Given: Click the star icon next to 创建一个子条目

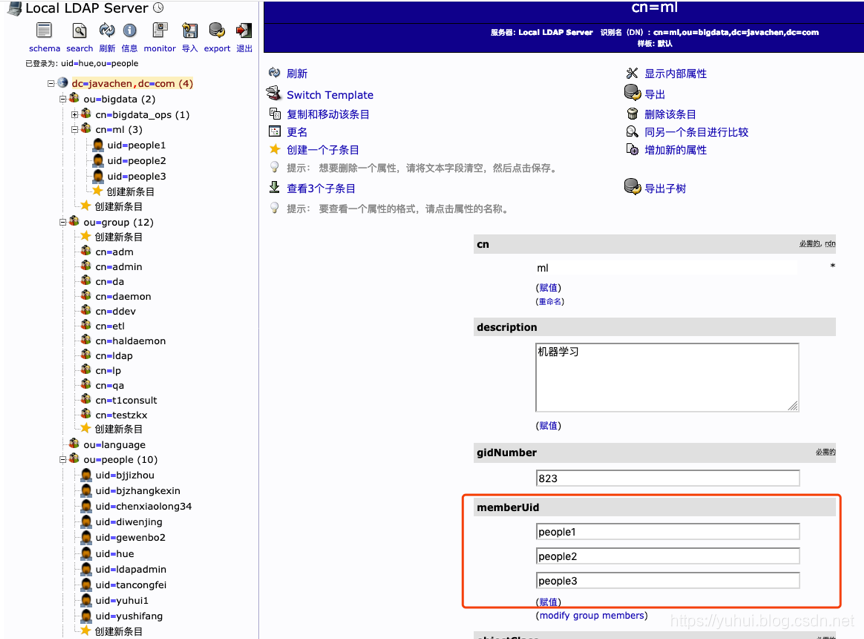Looking at the screenshot, I should click(275, 149).
